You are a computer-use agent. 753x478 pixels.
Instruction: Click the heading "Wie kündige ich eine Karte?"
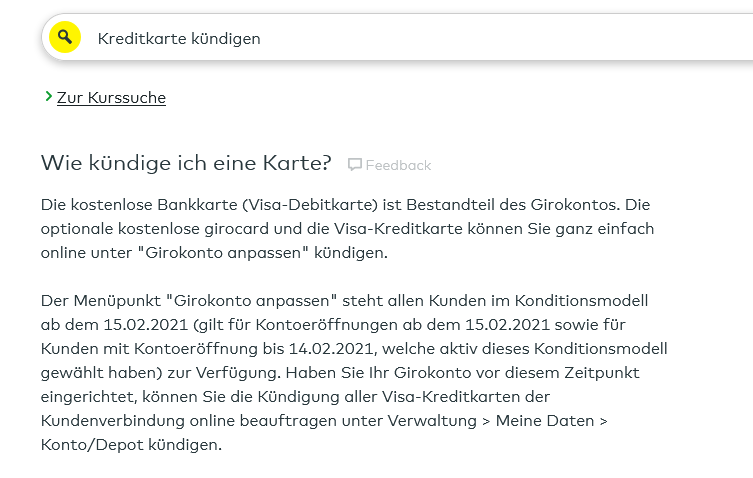(x=186, y=163)
